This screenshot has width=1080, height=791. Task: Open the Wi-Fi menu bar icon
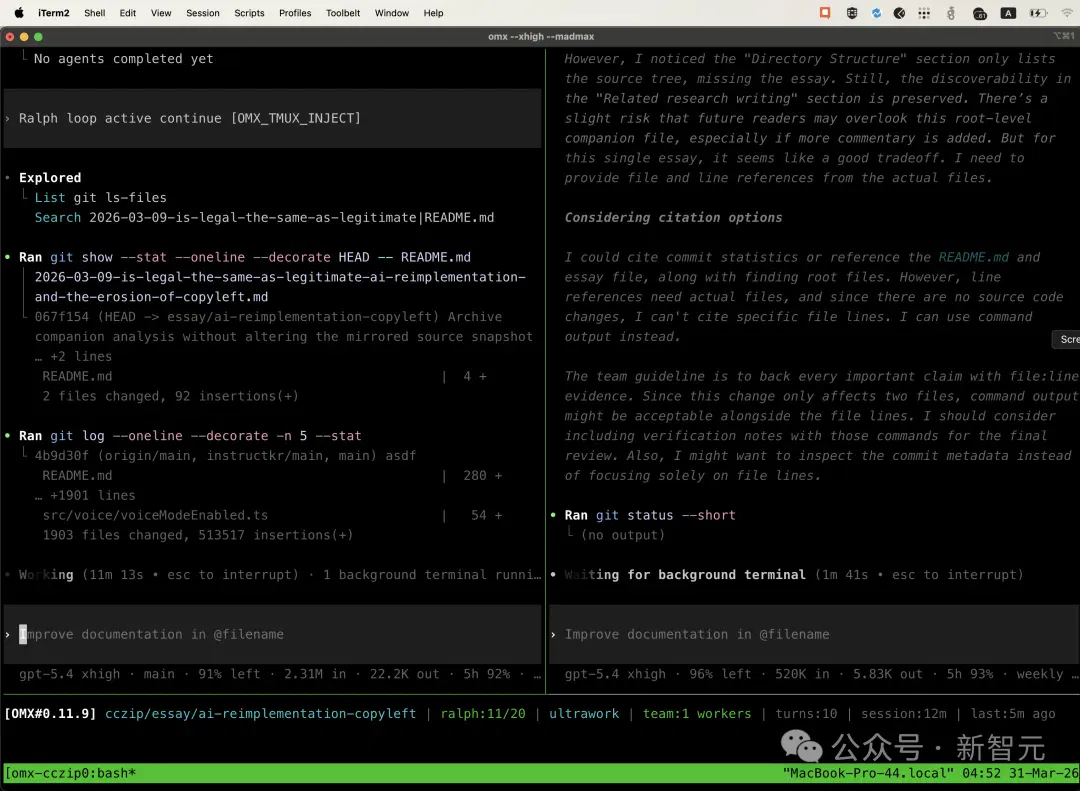point(1067,12)
